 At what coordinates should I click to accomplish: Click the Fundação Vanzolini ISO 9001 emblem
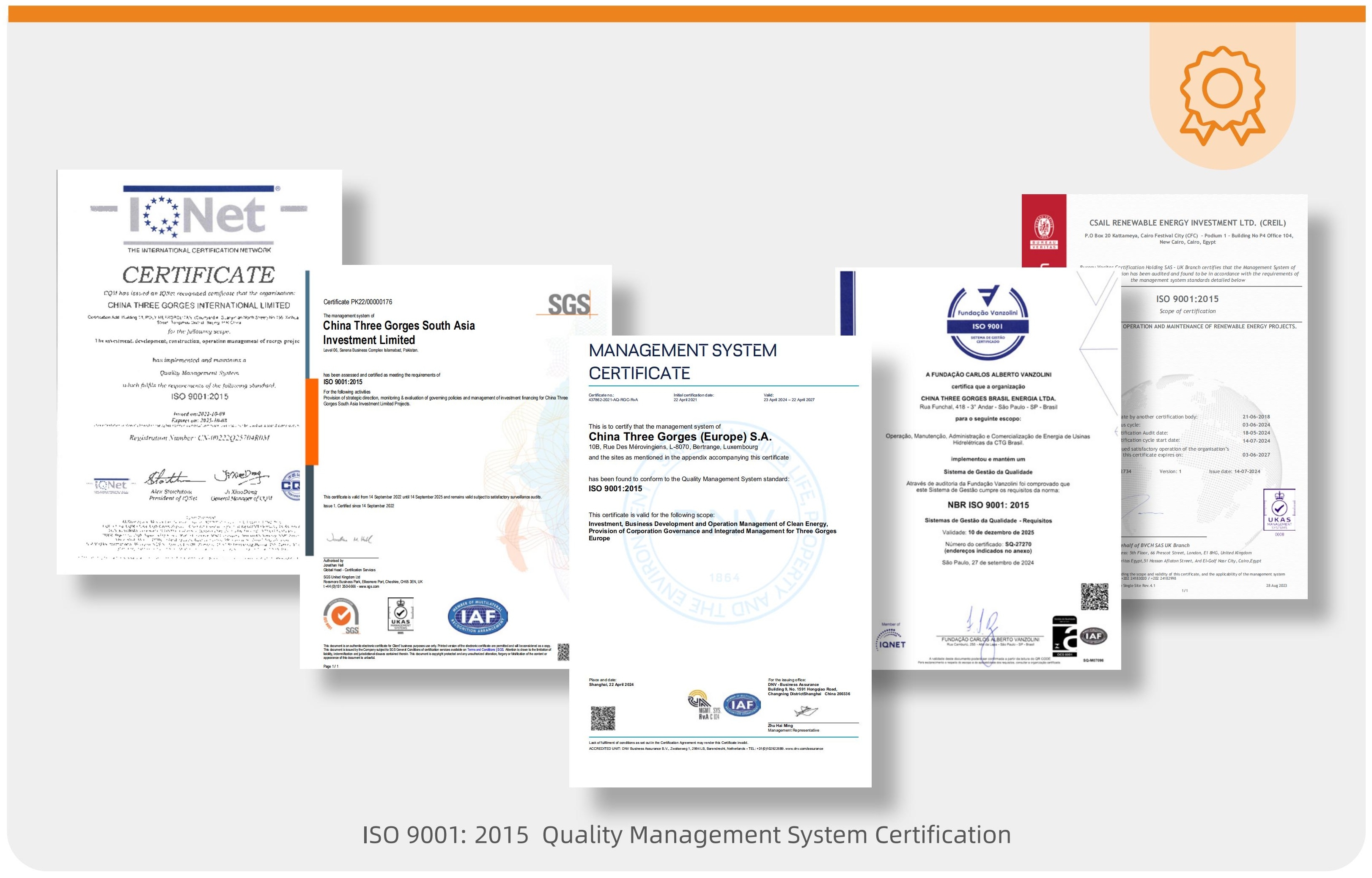point(988,322)
